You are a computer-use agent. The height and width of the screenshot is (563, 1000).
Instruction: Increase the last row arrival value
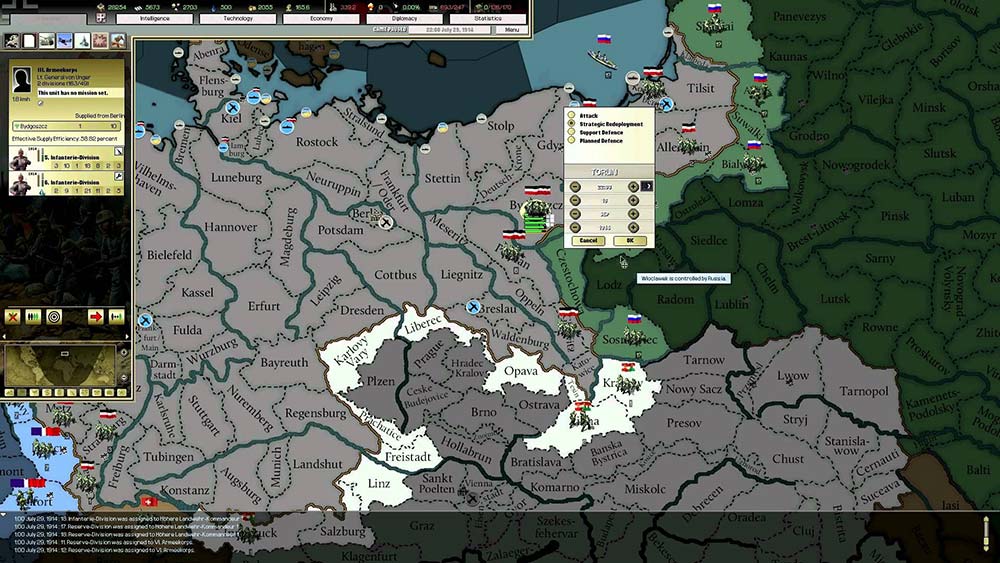click(633, 227)
